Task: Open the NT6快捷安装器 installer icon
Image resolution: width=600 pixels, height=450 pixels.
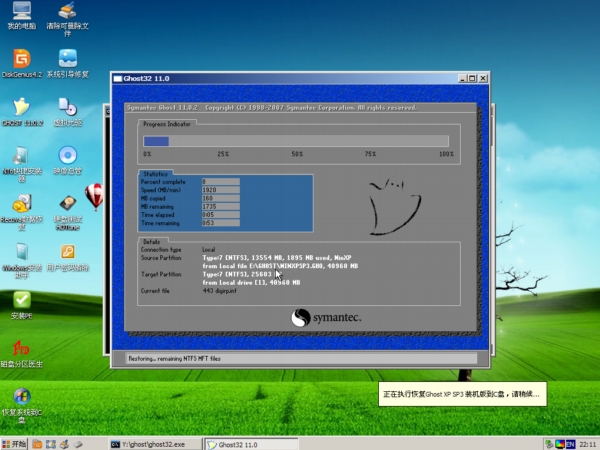Action: (22, 164)
